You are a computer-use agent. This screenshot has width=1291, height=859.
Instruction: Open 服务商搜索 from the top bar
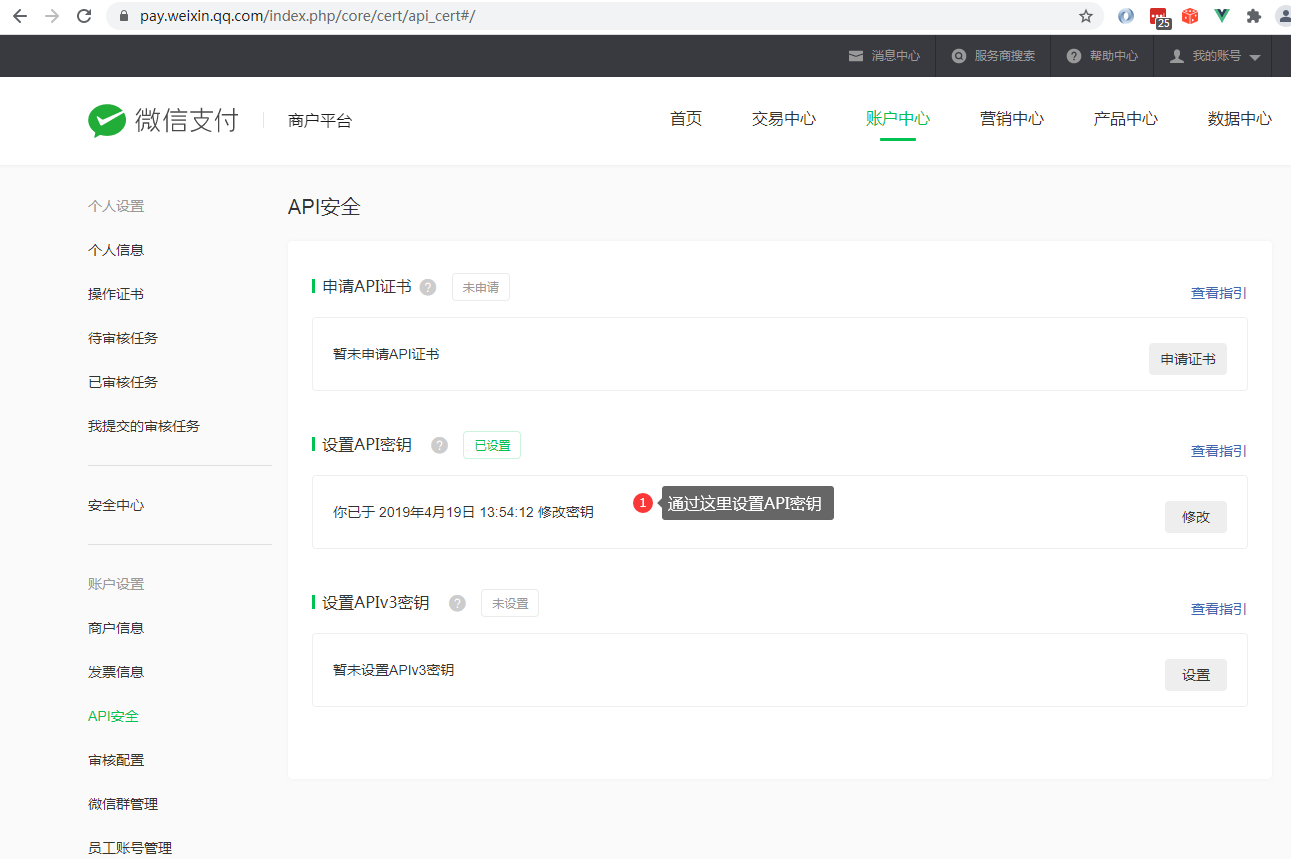pos(993,56)
